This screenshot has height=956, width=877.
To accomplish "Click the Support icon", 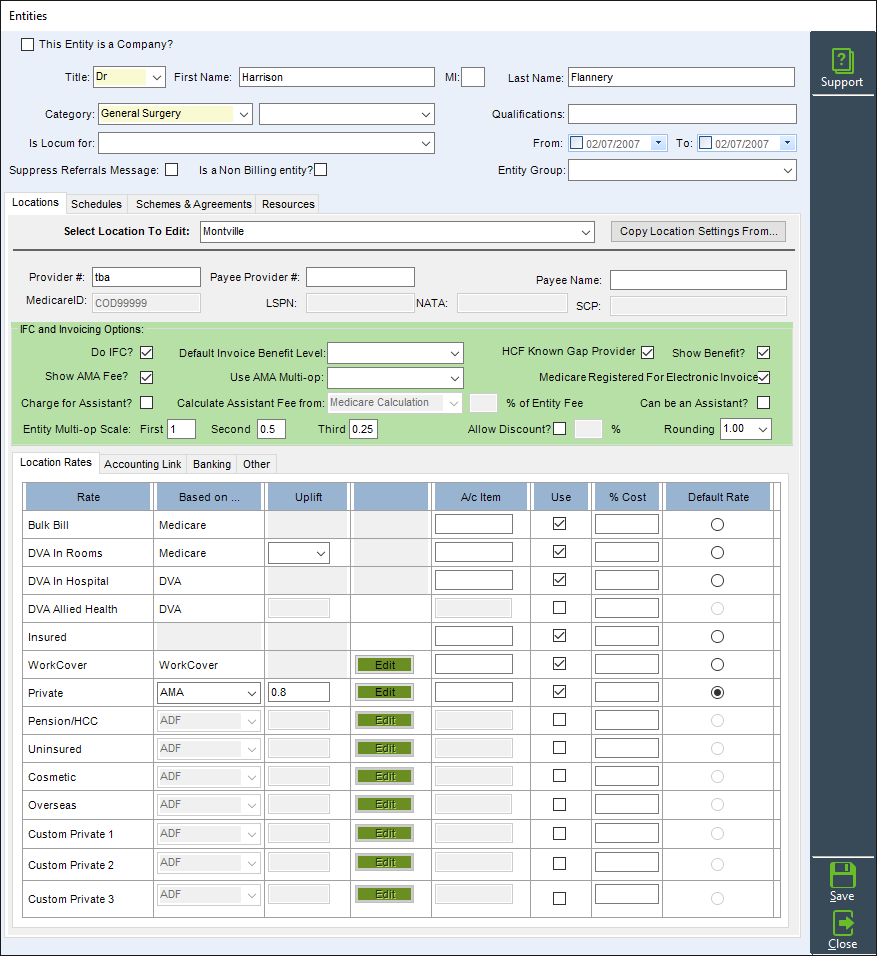I will coord(842,62).
